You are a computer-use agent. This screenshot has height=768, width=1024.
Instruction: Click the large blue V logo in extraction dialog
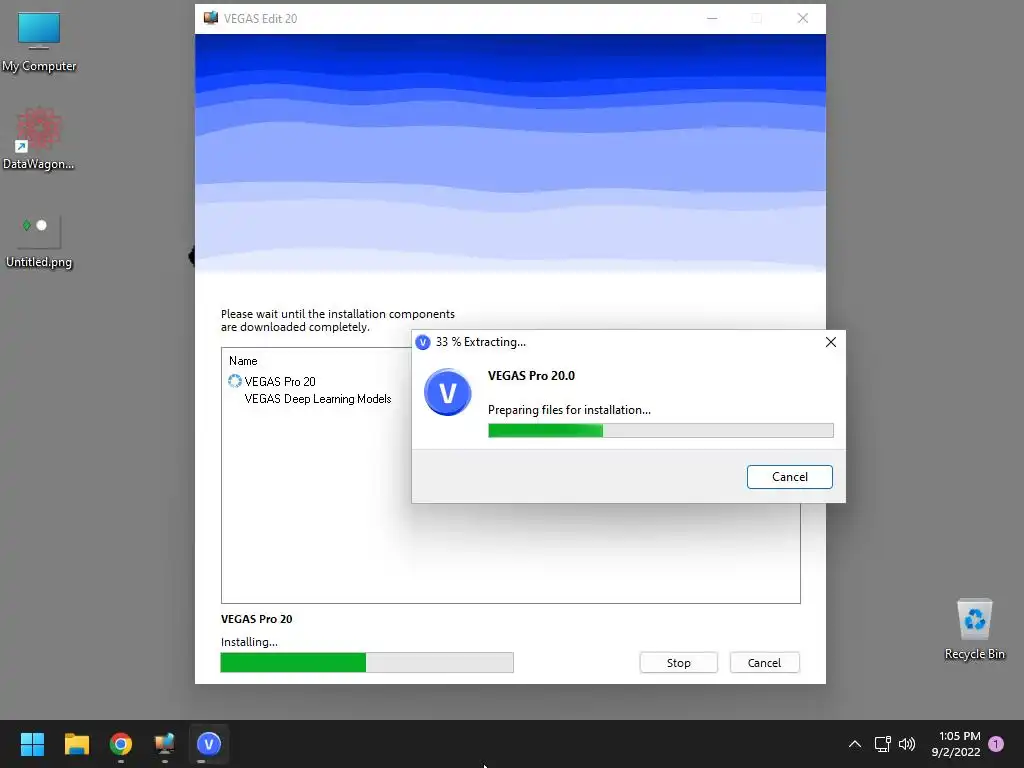447,392
